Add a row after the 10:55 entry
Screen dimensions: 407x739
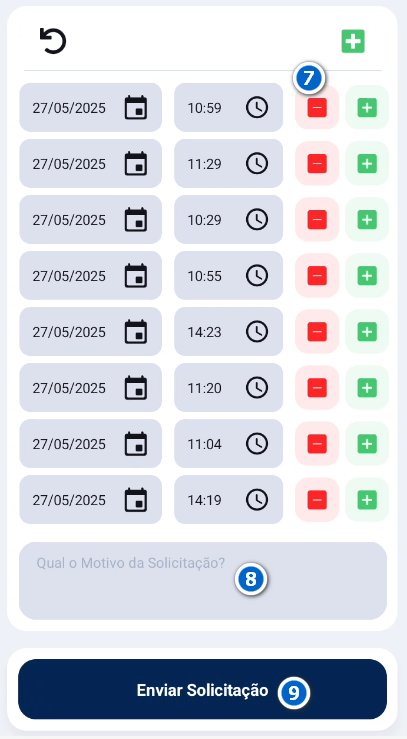(367, 276)
